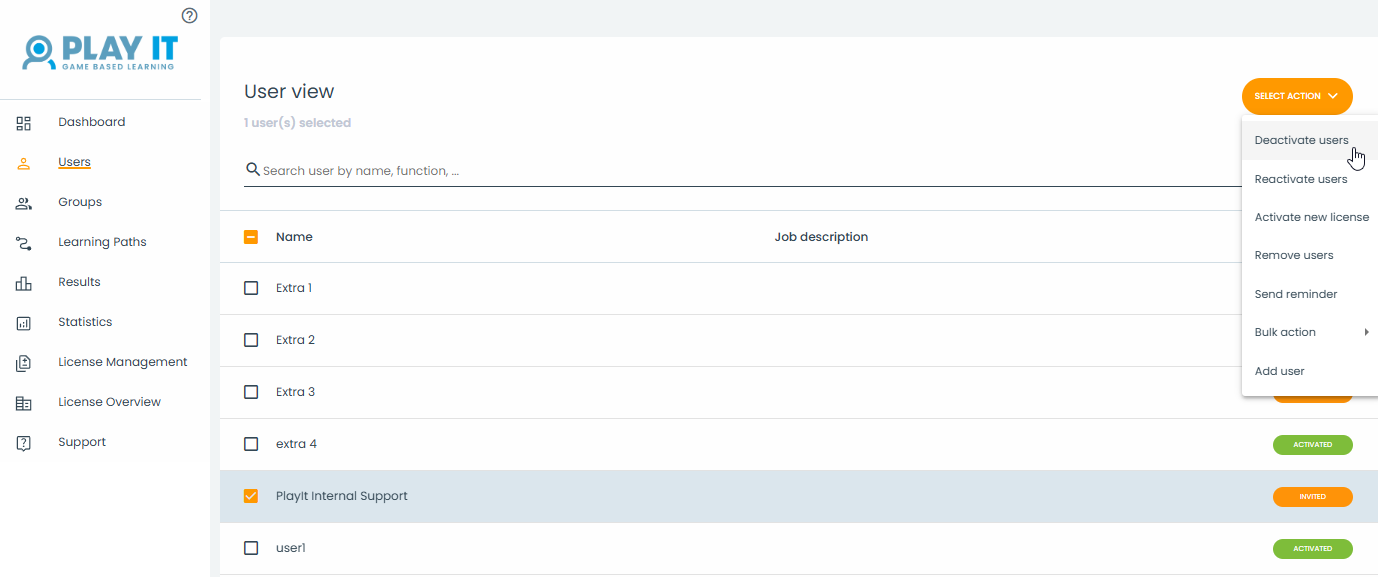The image size is (1378, 577).
Task: Select Send reminder menu option
Action: pos(1295,294)
